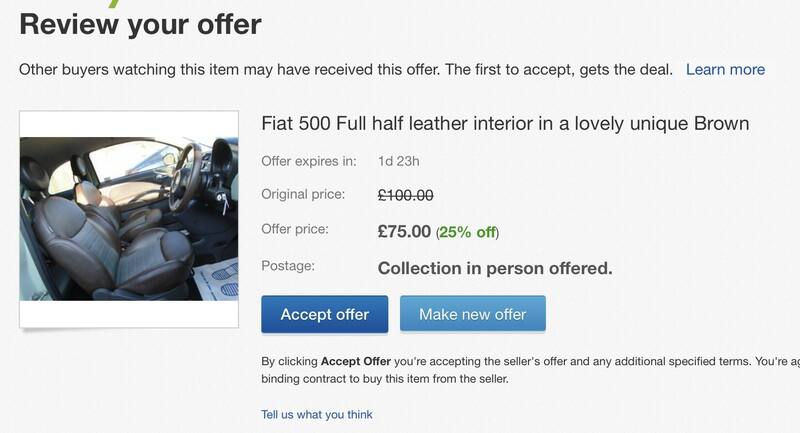Click the blue Accept offer button

[324, 314]
